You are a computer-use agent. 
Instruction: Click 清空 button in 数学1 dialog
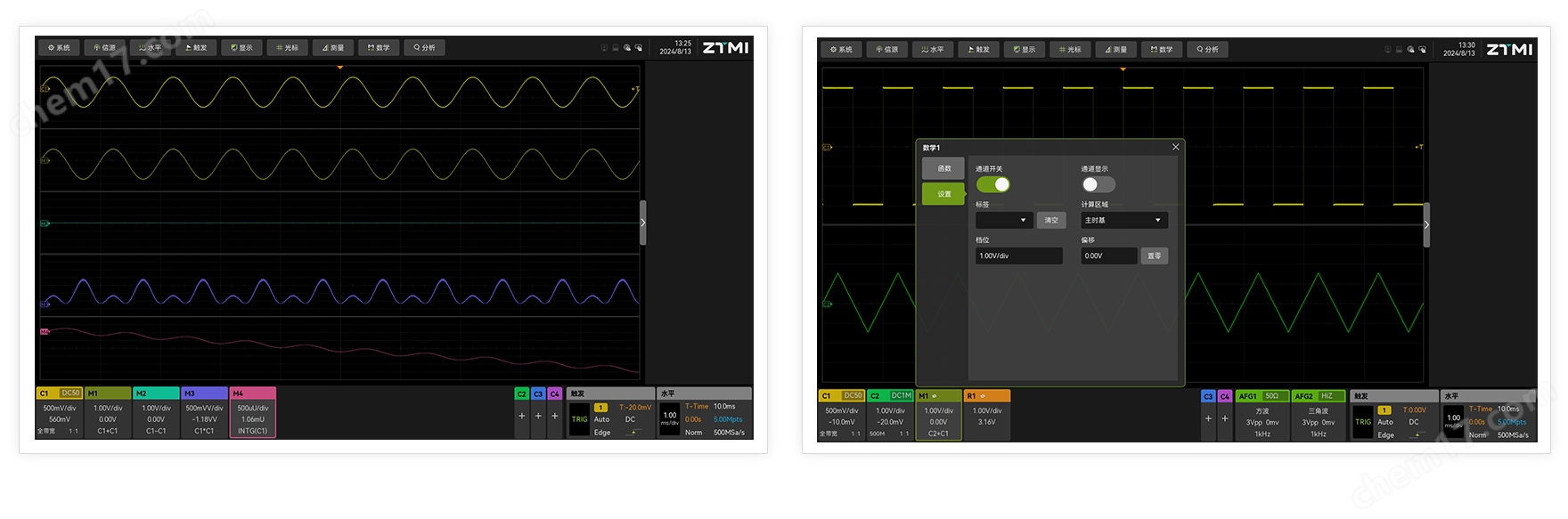tap(1051, 220)
